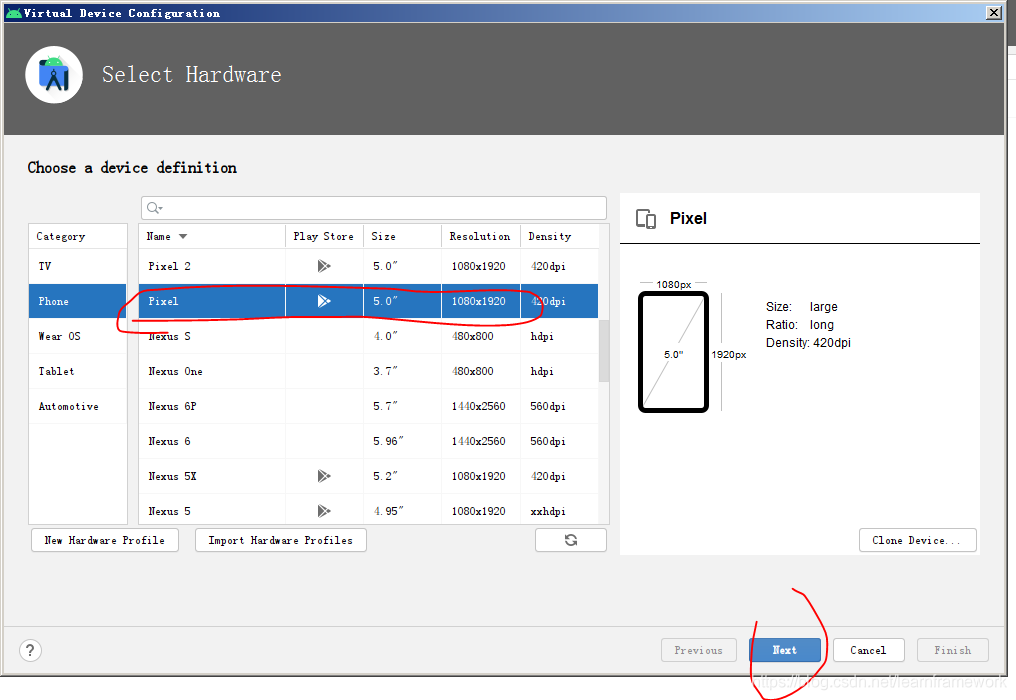Click the 560dpi density of Nexus 6
Image resolution: width=1016 pixels, height=700 pixels.
[x=548, y=441]
